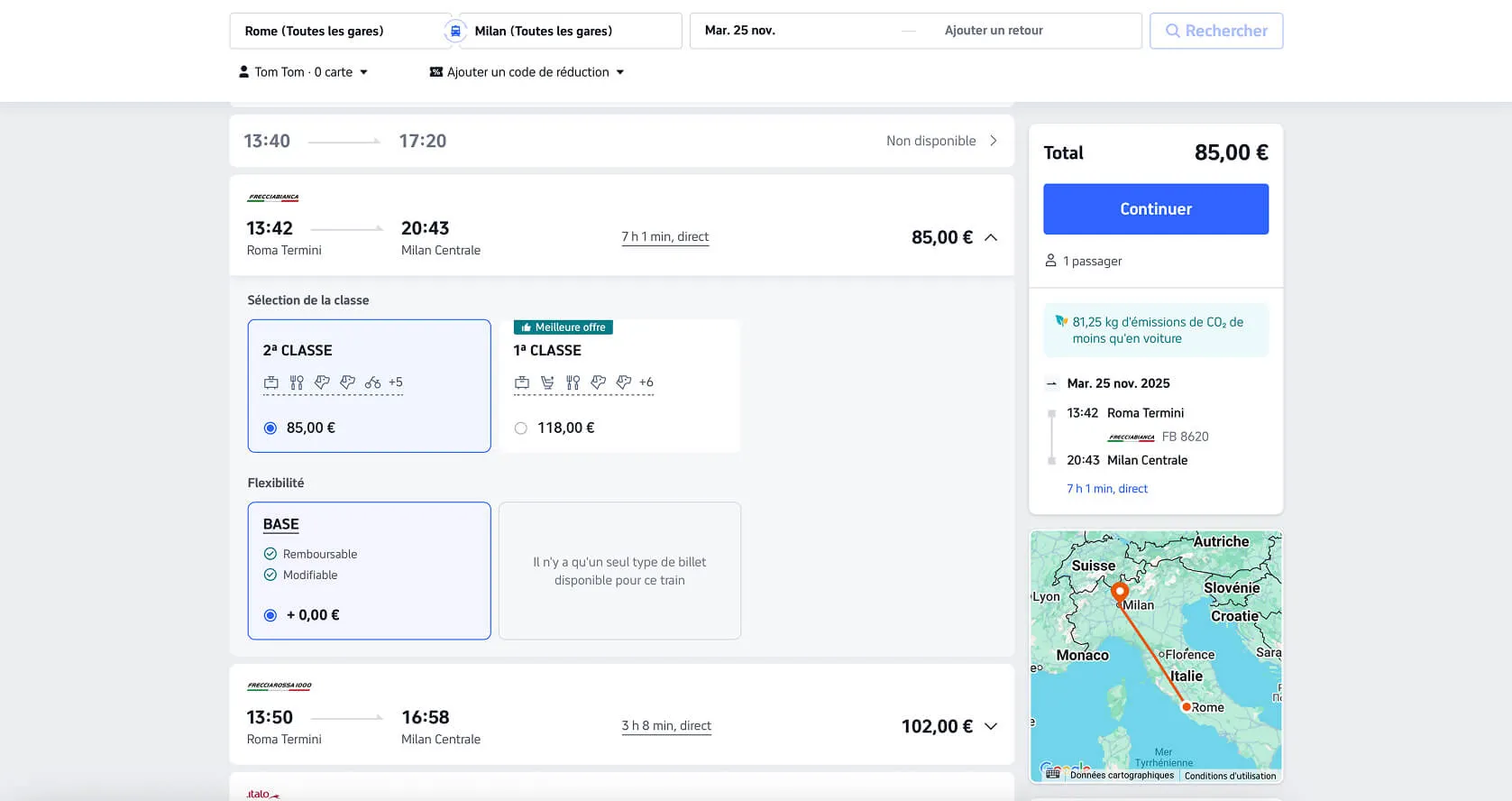
Task: Click the Rechercher search button
Action: 1216,31
